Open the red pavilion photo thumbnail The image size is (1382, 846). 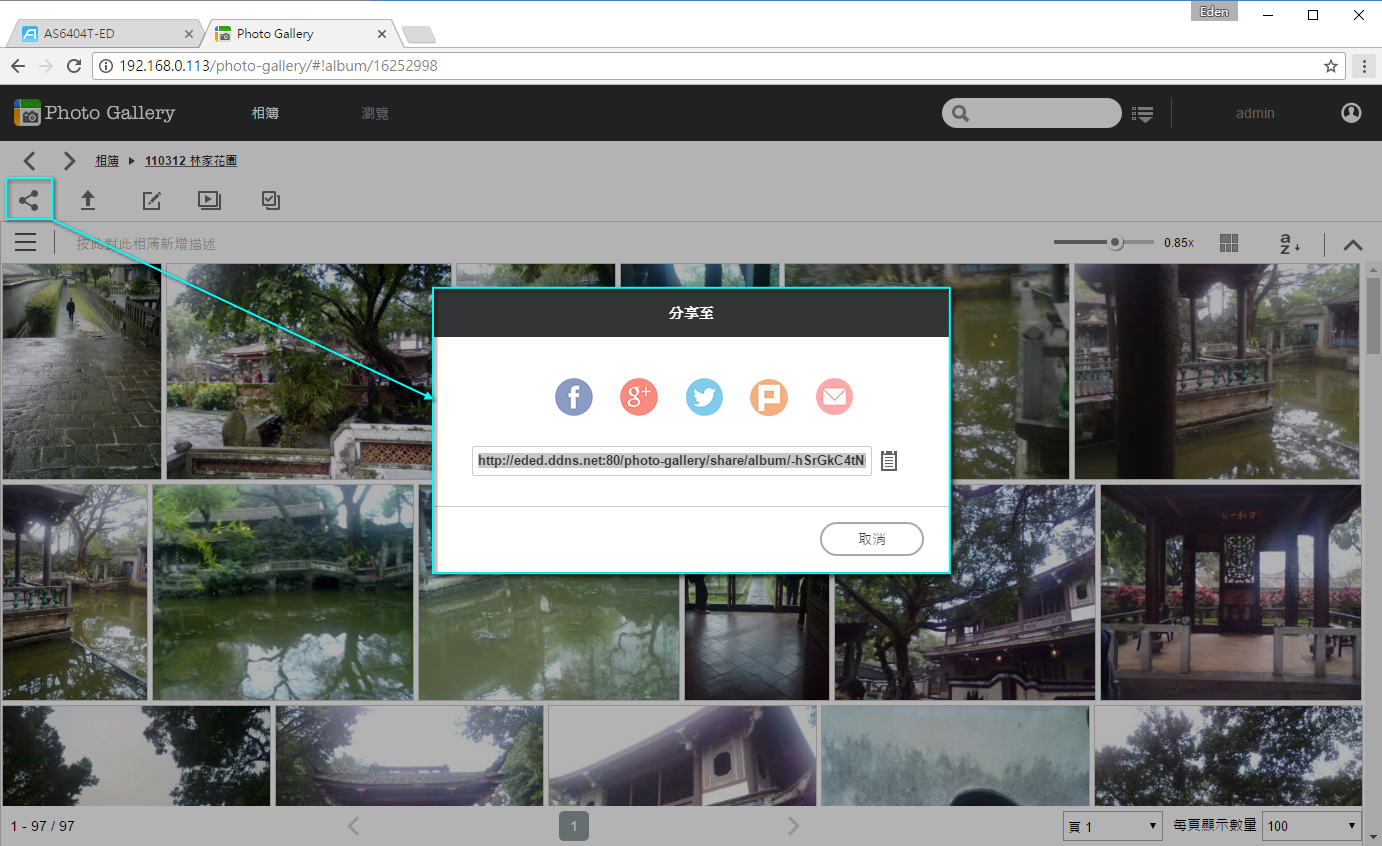(1230, 592)
